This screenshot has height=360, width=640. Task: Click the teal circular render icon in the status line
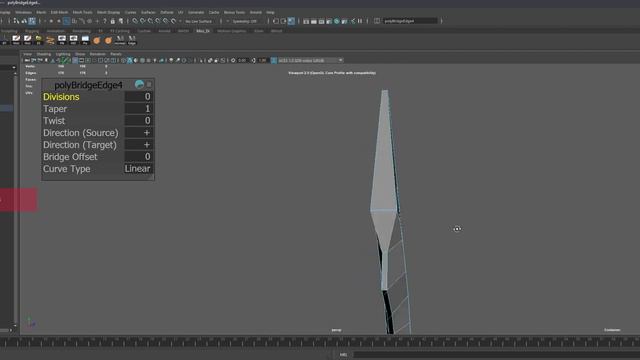coord(337,21)
